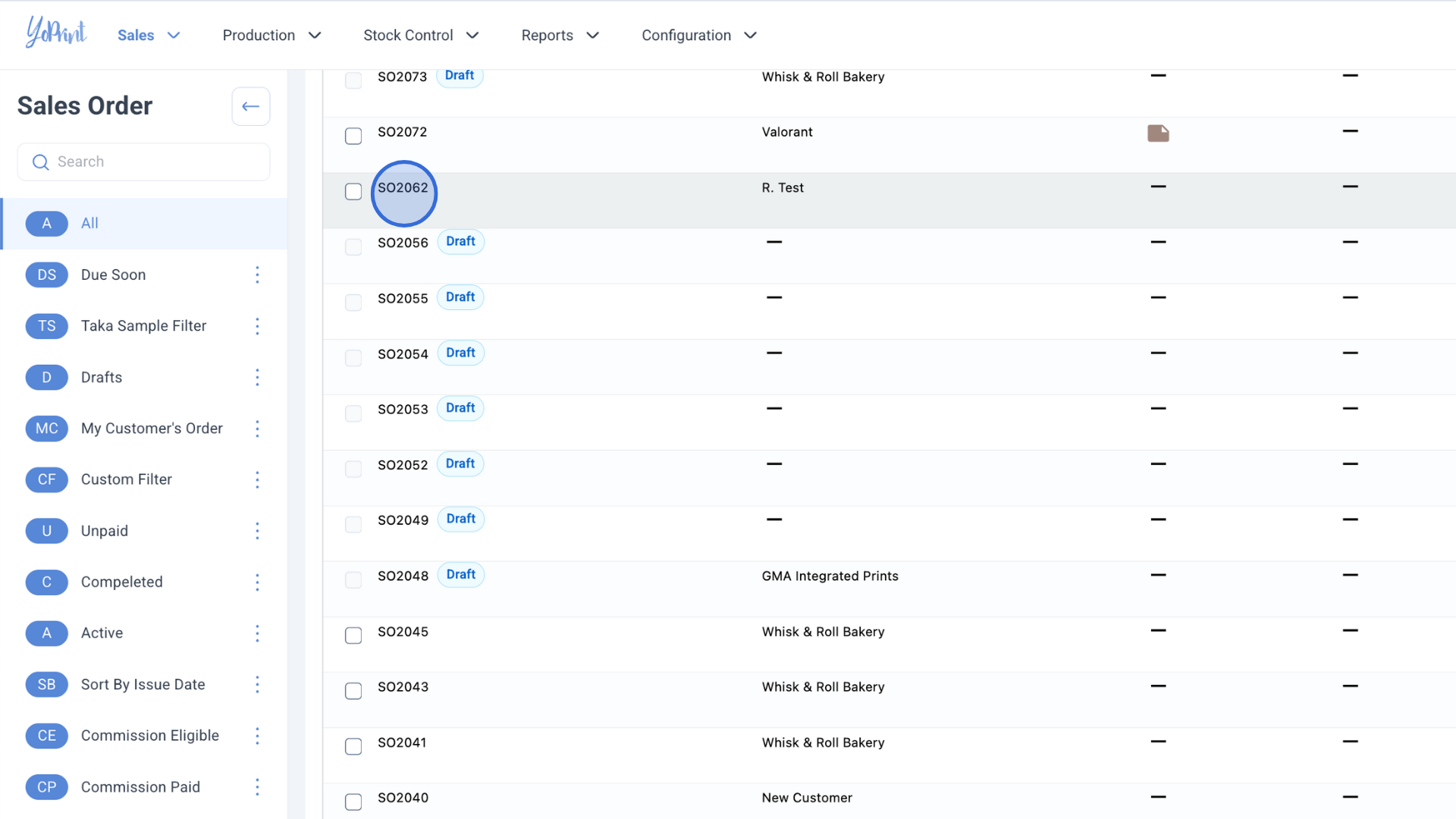Viewport: 1456px width, 819px height.
Task: Click the note icon on SO2072 row
Action: point(1158,133)
